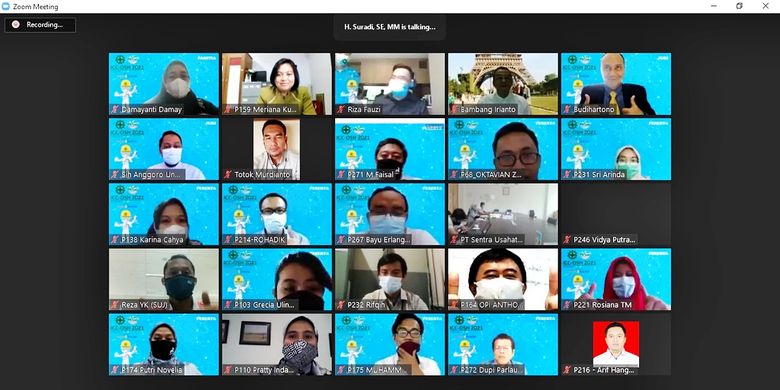Click muted mic icon beside Damayanti Damay
The image size is (780, 390).
115,109
